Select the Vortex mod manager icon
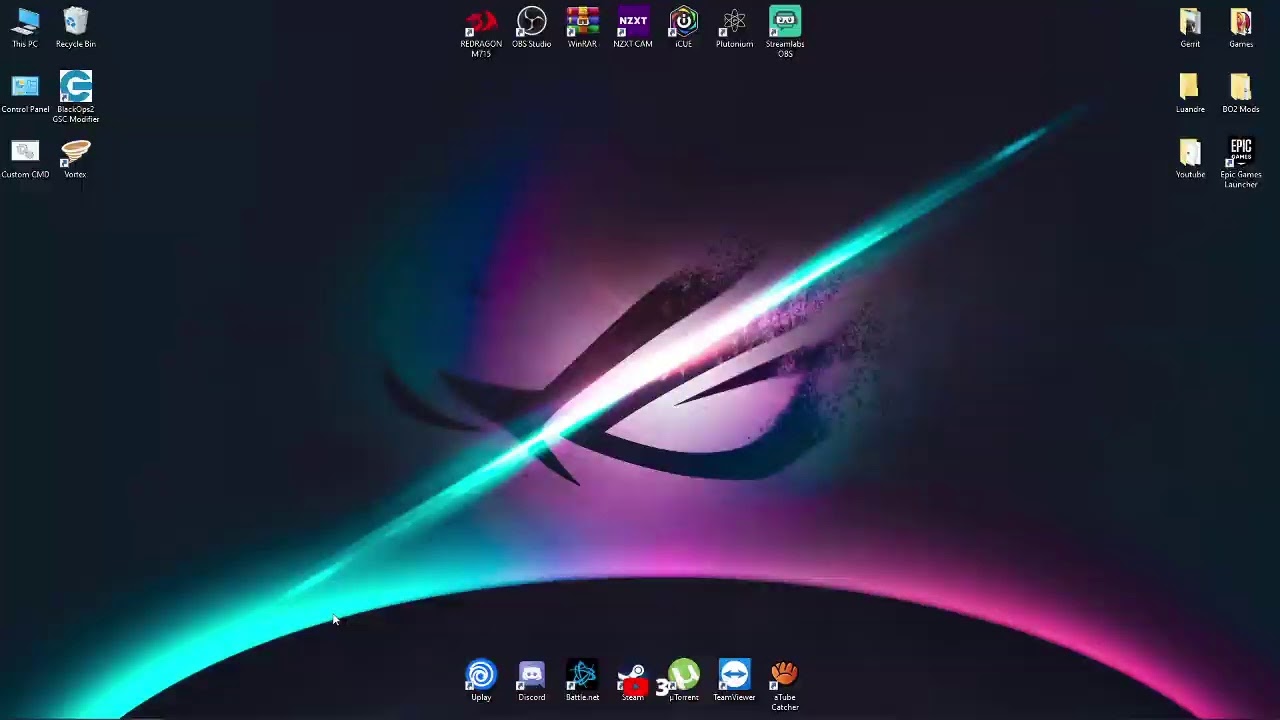 click(75, 159)
